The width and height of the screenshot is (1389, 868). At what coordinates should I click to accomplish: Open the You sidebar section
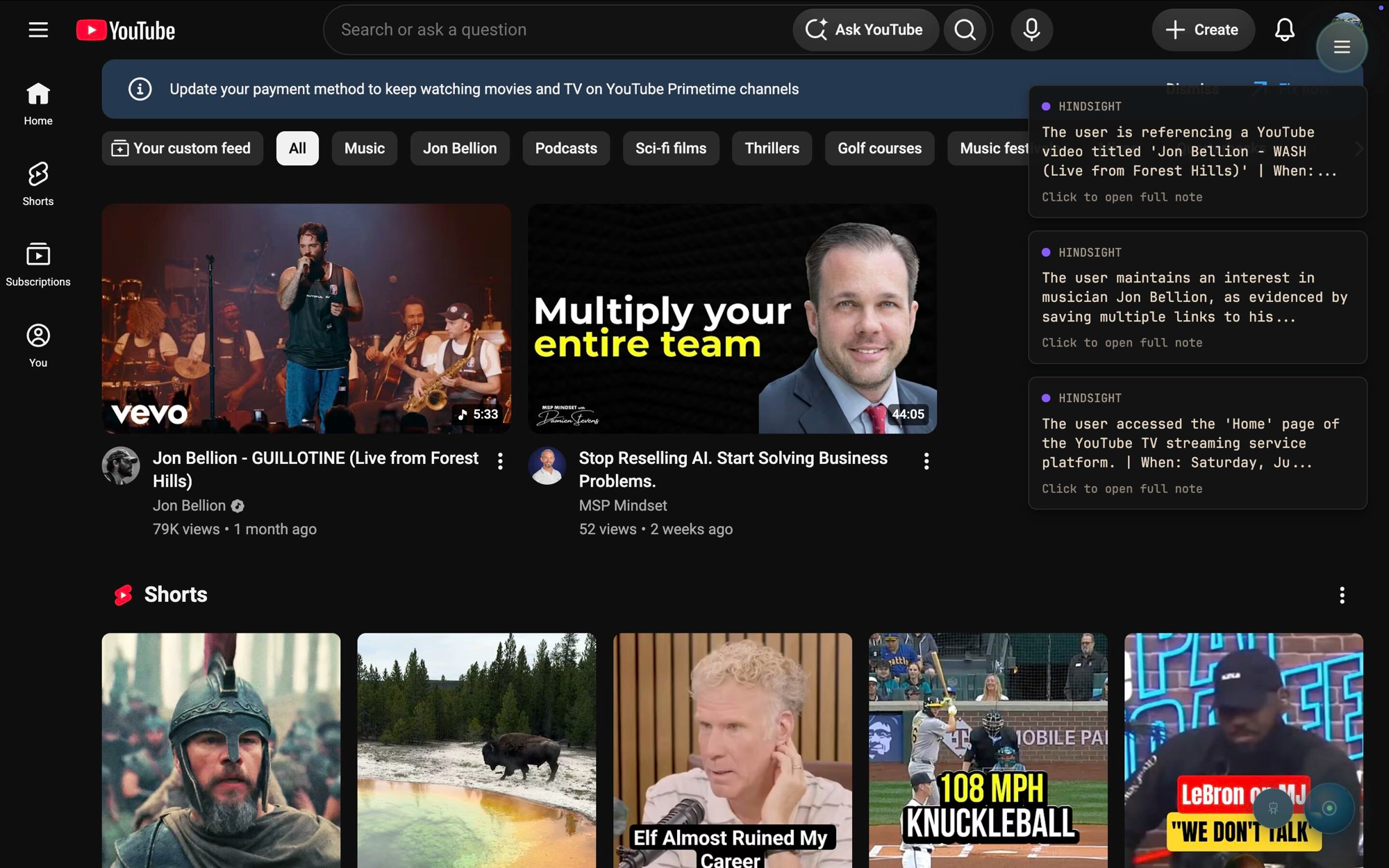pyautogui.click(x=38, y=346)
